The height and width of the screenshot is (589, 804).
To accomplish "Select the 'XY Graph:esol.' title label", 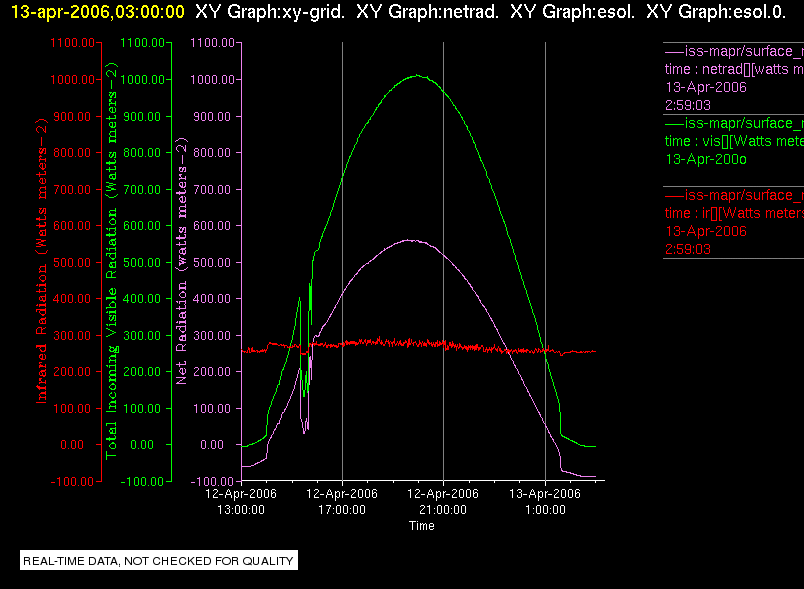I will [572, 11].
